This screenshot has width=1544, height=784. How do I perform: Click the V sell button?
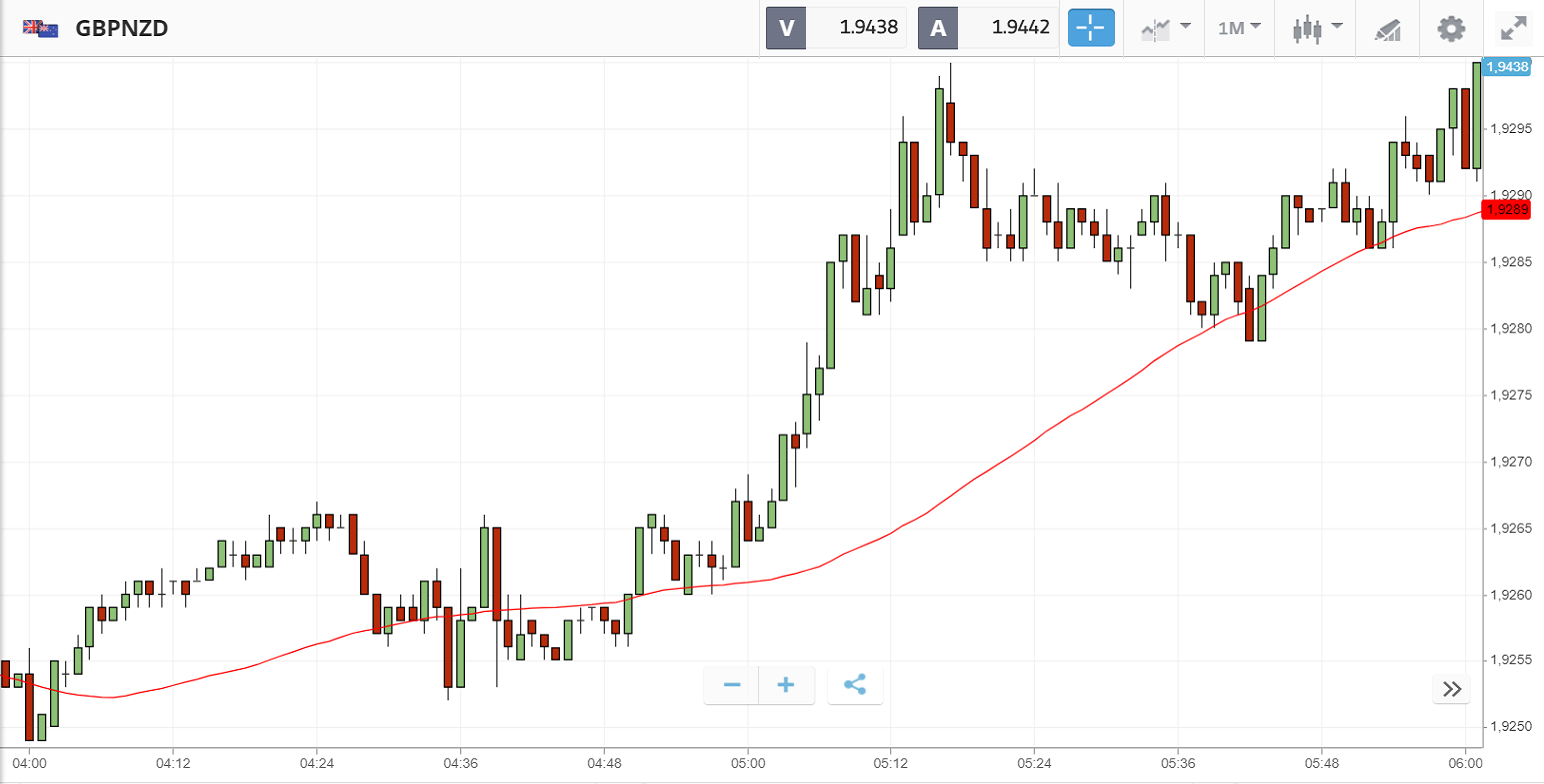click(x=786, y=28)
